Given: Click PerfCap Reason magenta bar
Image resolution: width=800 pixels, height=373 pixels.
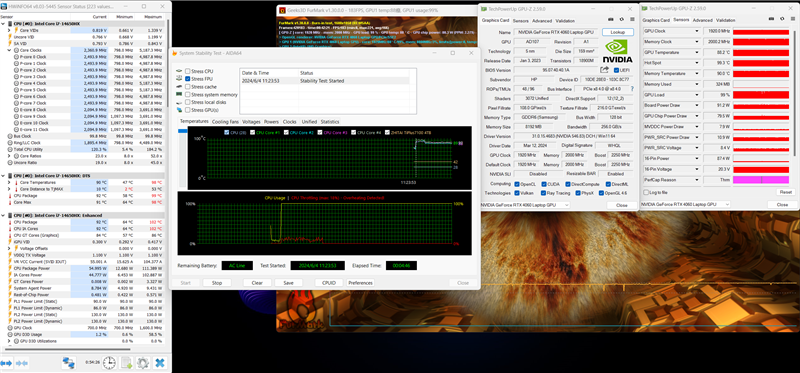Looking at the screenshot, I should pyautogui.click(x=762, y=180).
